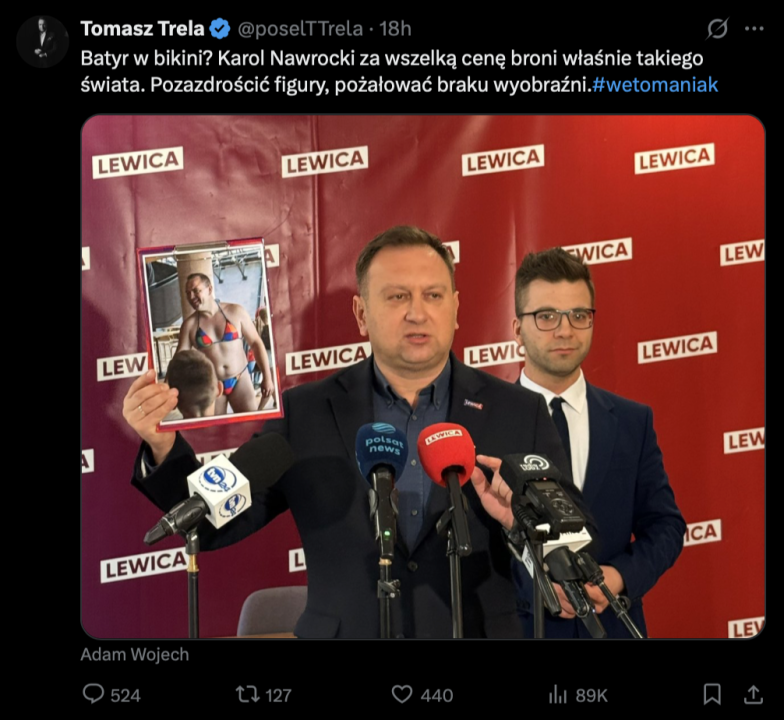Open the reply comments icon

[x=93, y=694]
